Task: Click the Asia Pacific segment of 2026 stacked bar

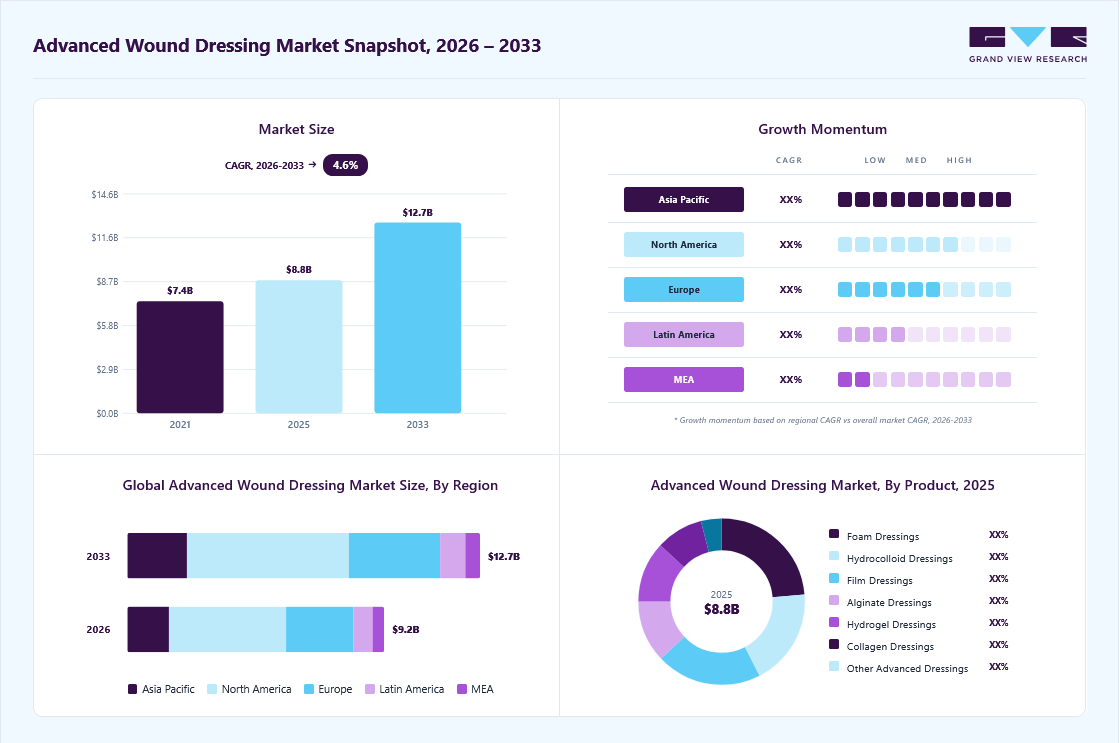Action: click(x=149, y=629)
